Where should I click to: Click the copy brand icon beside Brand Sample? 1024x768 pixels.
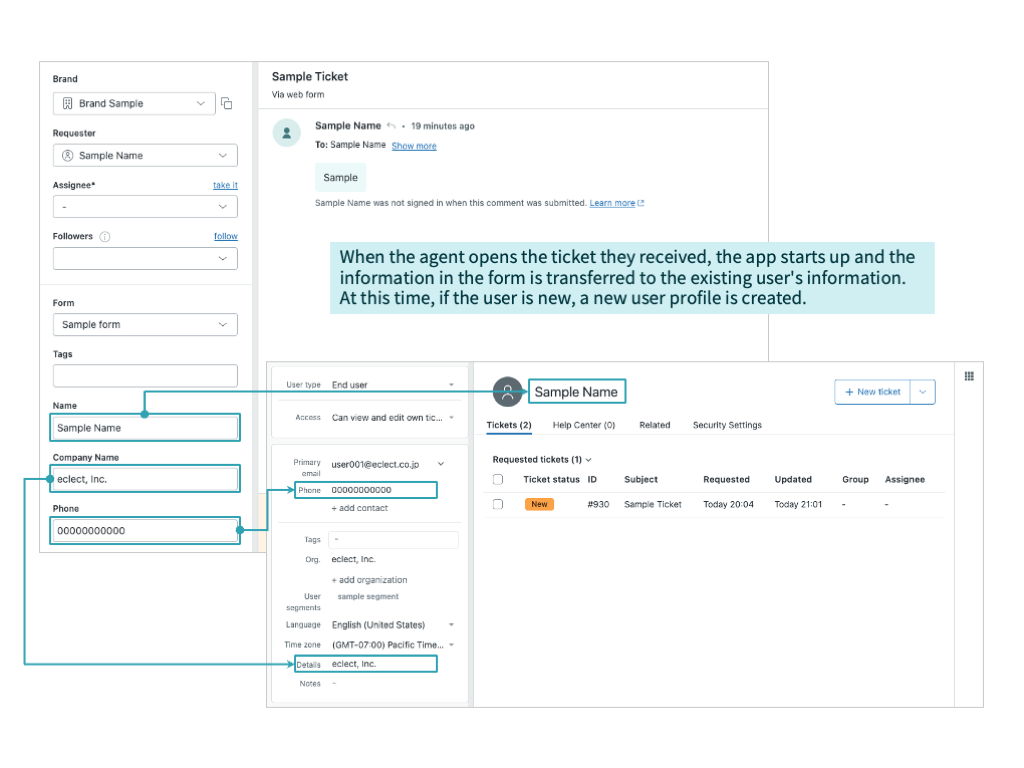pyautogui.click(x=226, y=104)
